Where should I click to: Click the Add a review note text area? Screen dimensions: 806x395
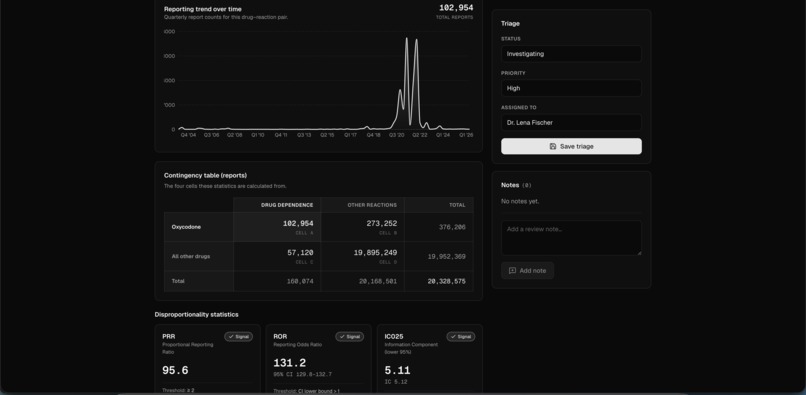coord(571,238)
